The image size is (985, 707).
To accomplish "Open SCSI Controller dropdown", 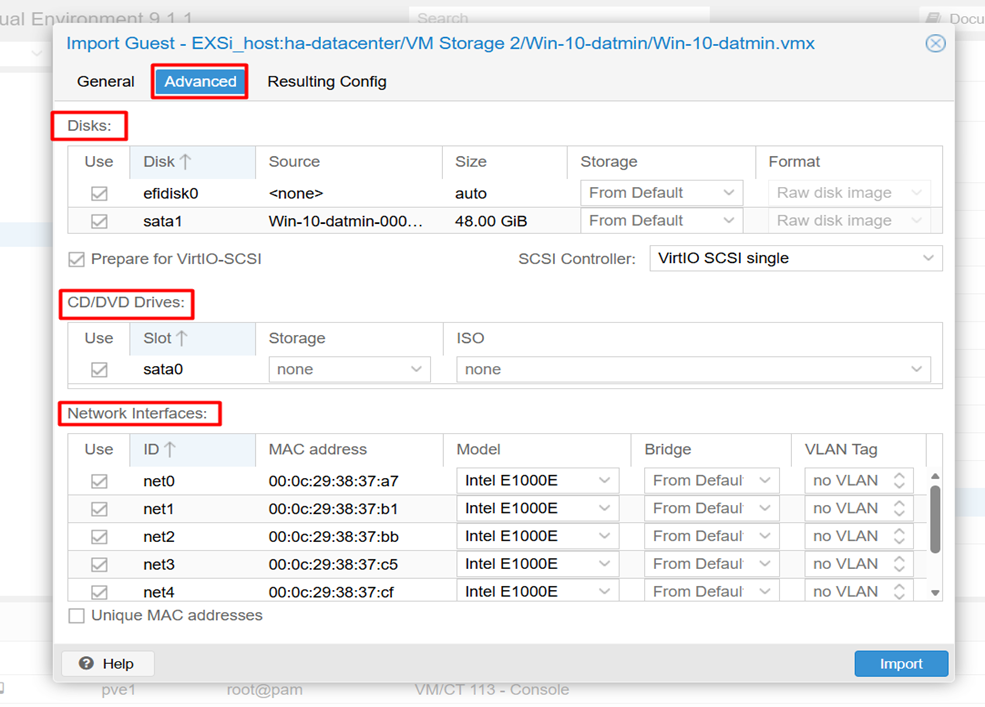I will tap(796, 258).
